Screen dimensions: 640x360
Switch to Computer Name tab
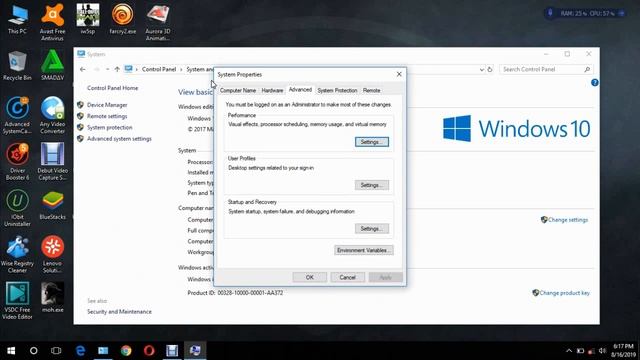click(x=238, y=91)
